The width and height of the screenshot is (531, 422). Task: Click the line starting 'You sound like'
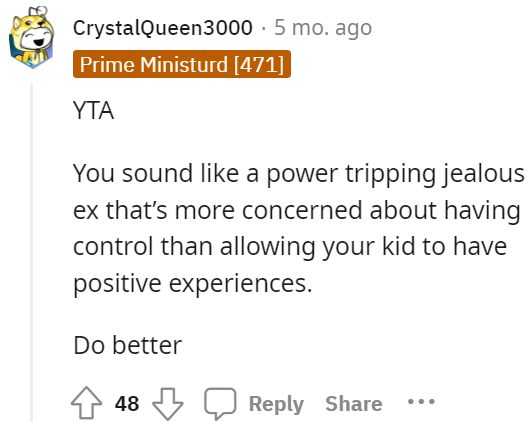click(x=299, y=174)
